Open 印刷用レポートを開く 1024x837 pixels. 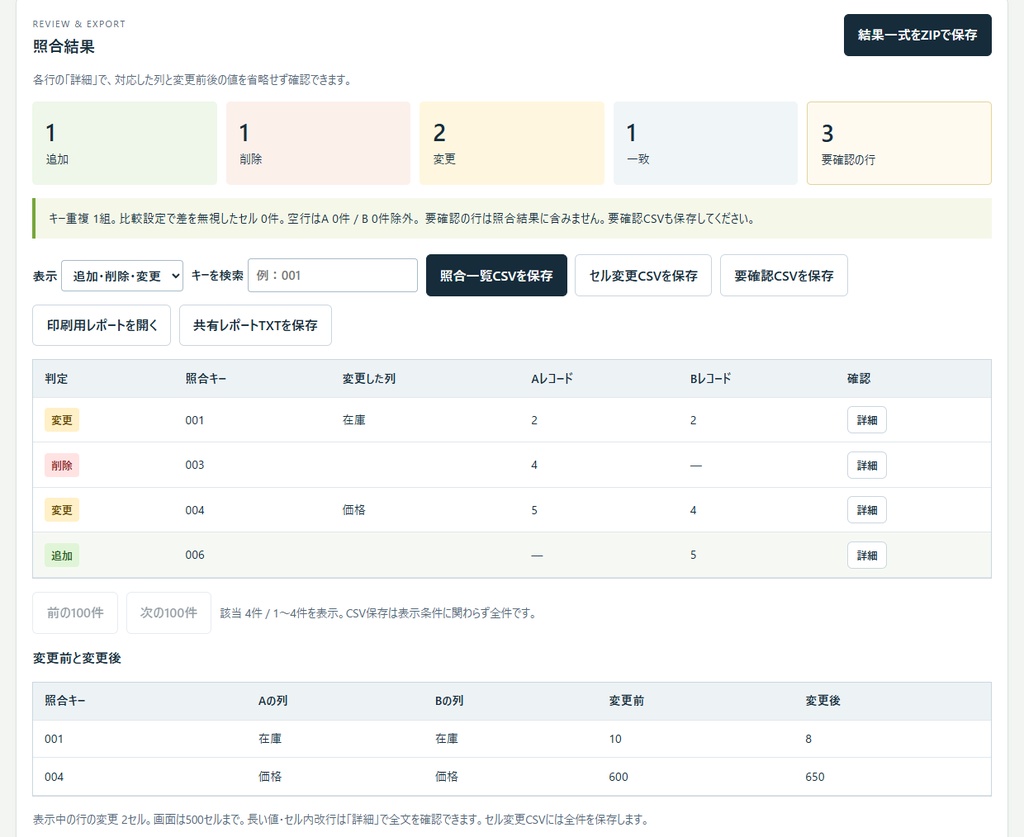click(x=102, y=325)
